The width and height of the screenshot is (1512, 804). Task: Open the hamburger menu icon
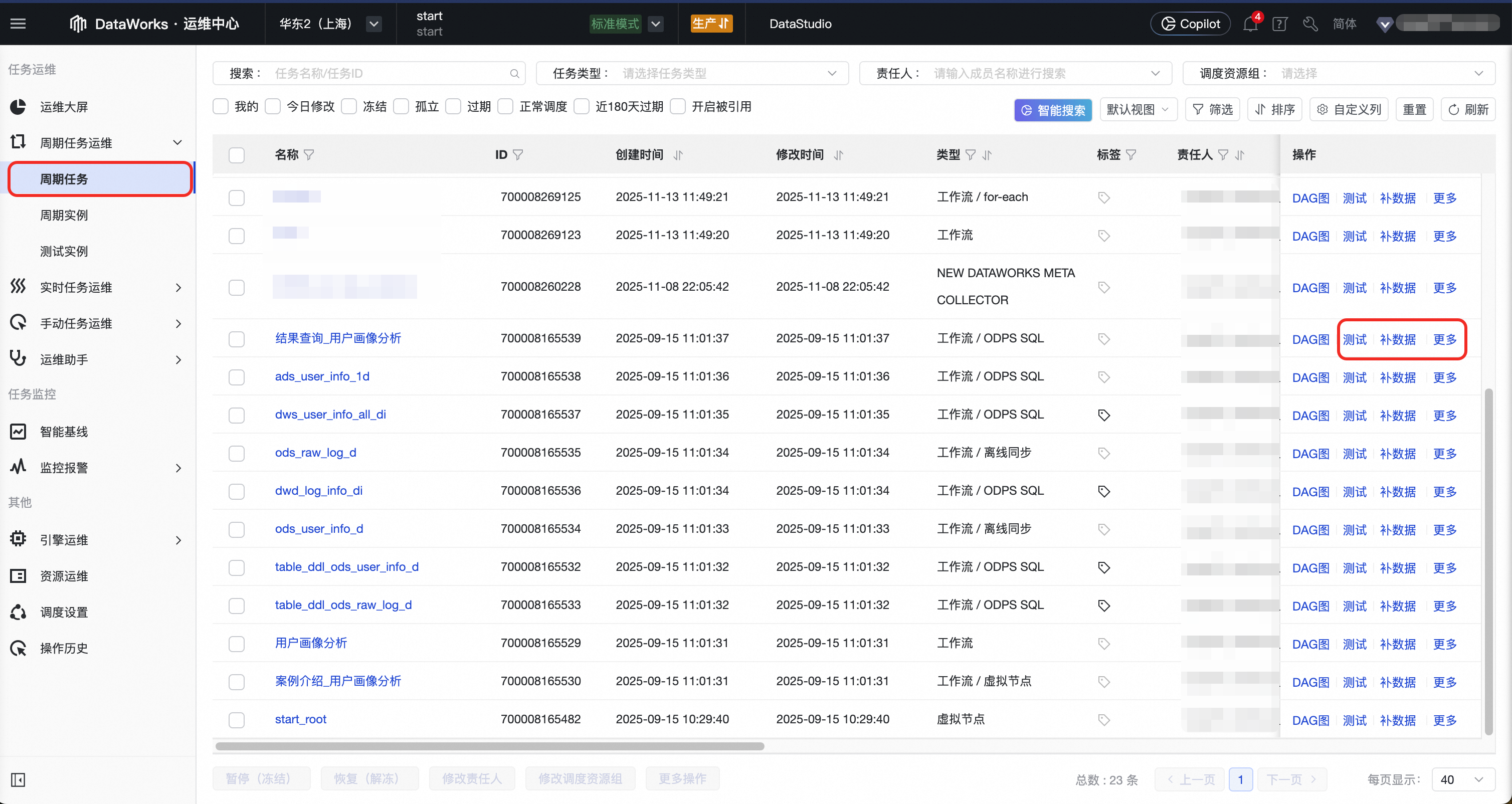(18, 24)
